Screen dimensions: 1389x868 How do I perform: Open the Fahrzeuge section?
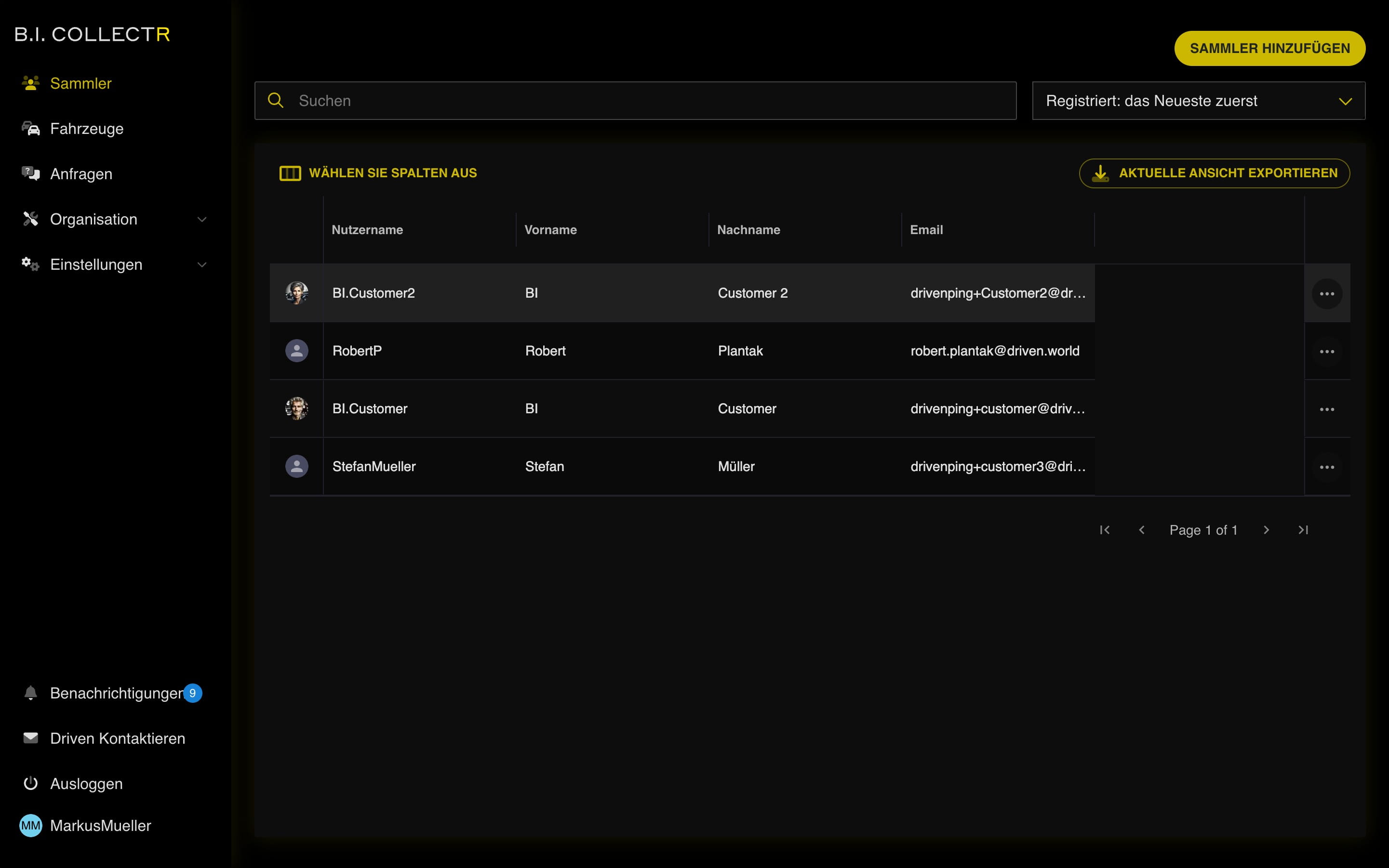(86, 129)
